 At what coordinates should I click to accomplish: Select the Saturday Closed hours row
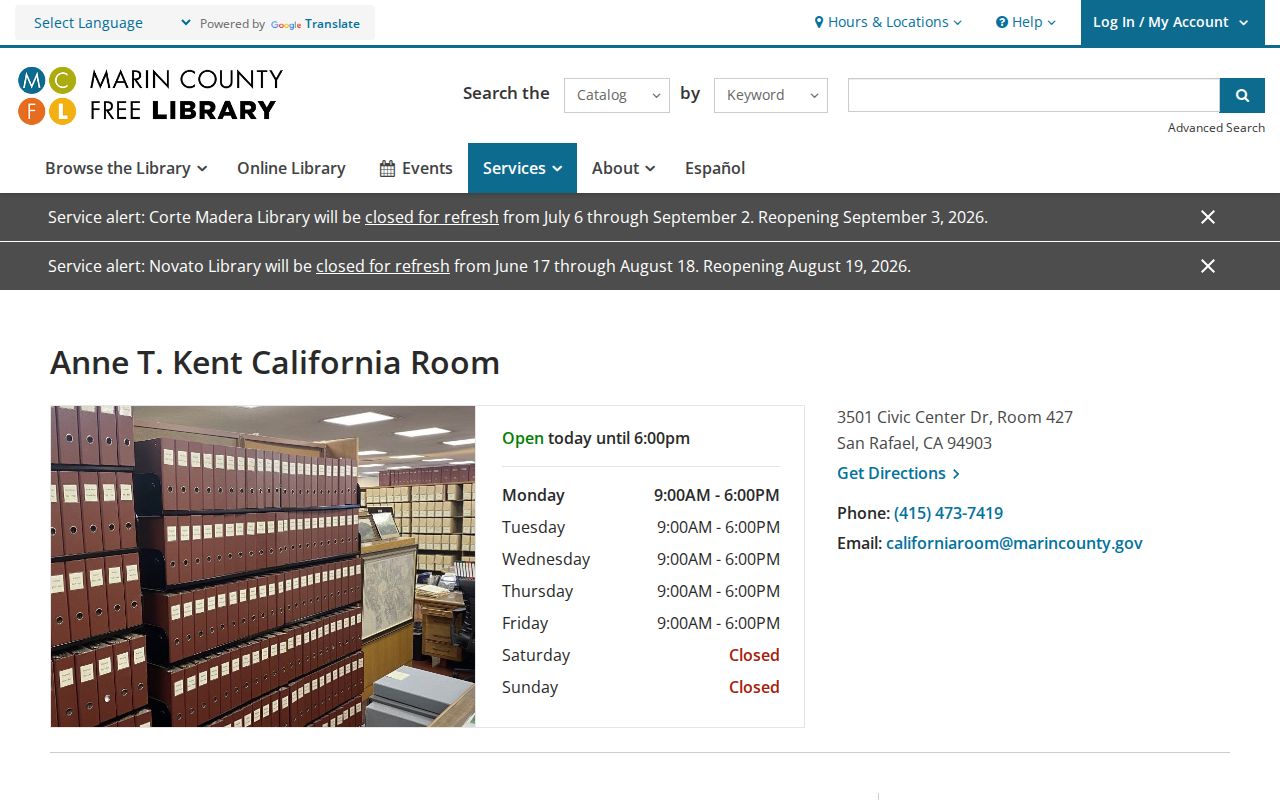coord(640,655)
